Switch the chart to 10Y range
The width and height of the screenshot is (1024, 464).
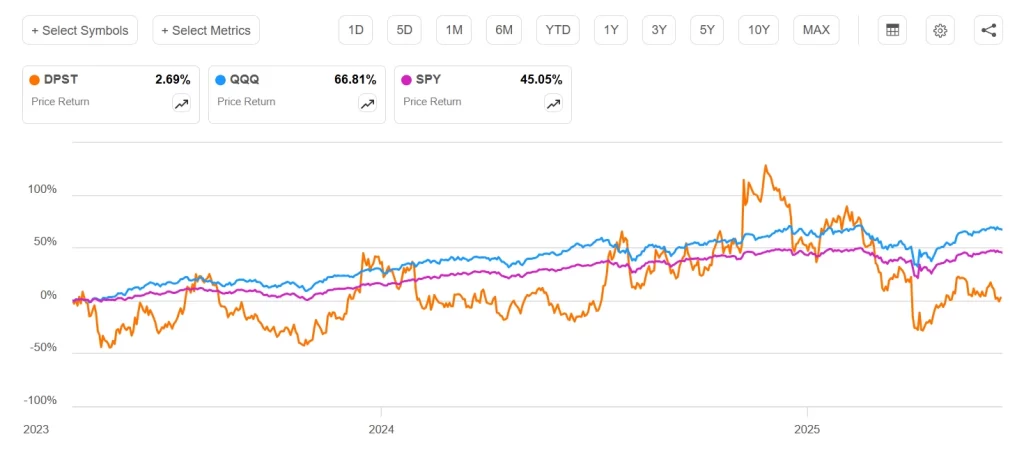(759, 30)
